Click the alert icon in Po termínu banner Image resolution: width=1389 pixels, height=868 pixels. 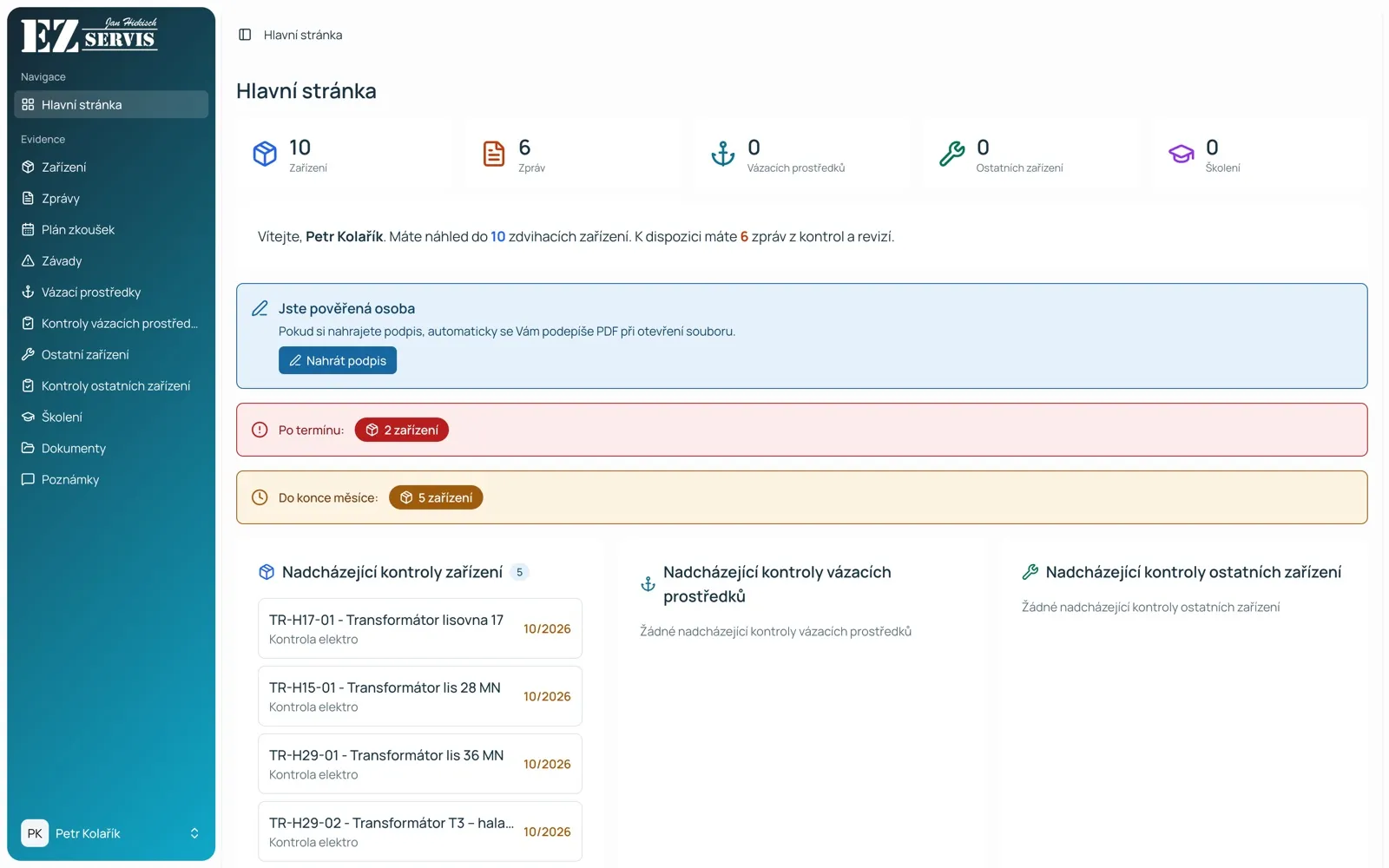(260, 430)
